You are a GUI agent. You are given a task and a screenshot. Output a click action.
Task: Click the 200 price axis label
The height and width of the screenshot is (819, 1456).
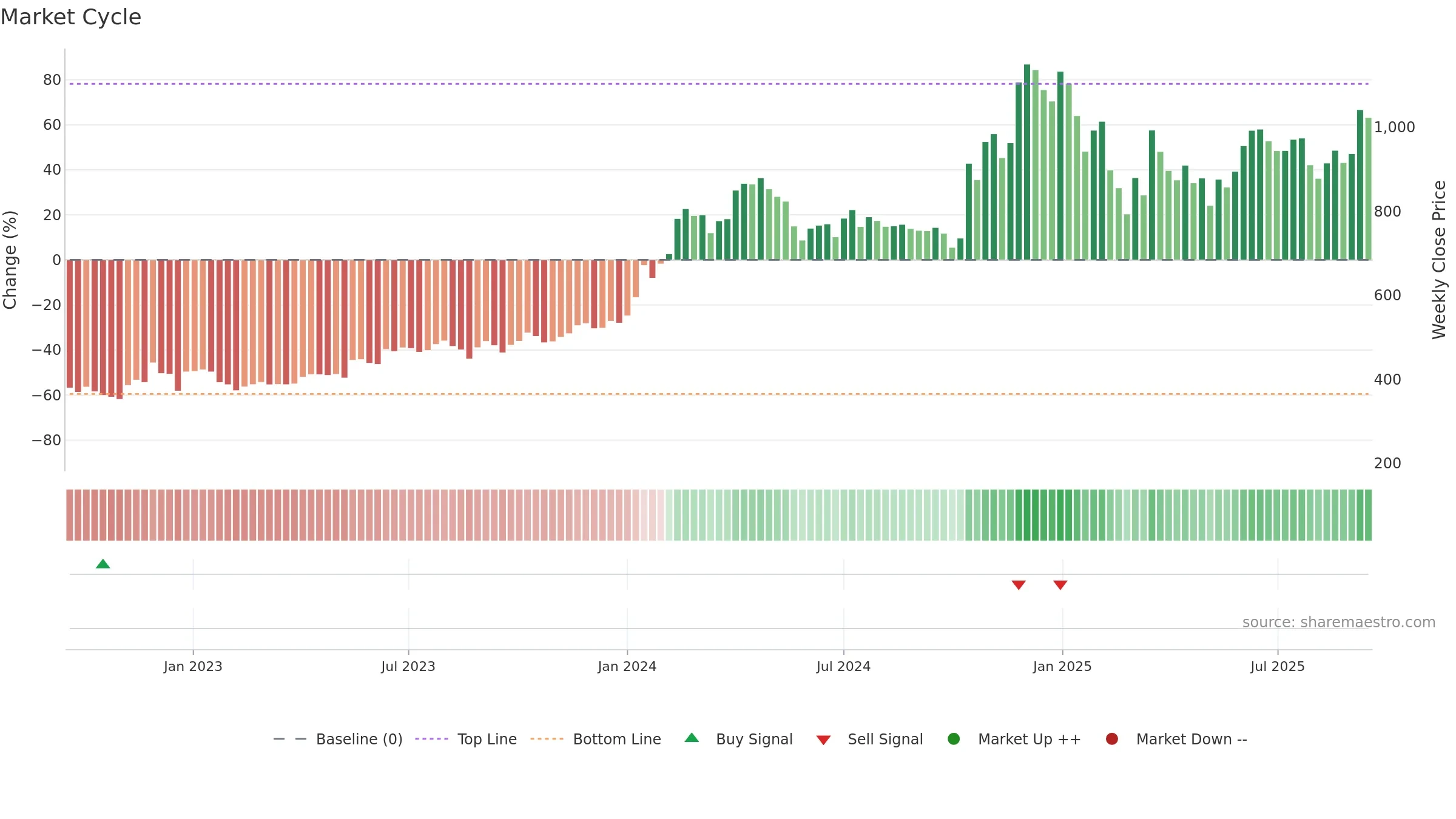point(1387,463)
